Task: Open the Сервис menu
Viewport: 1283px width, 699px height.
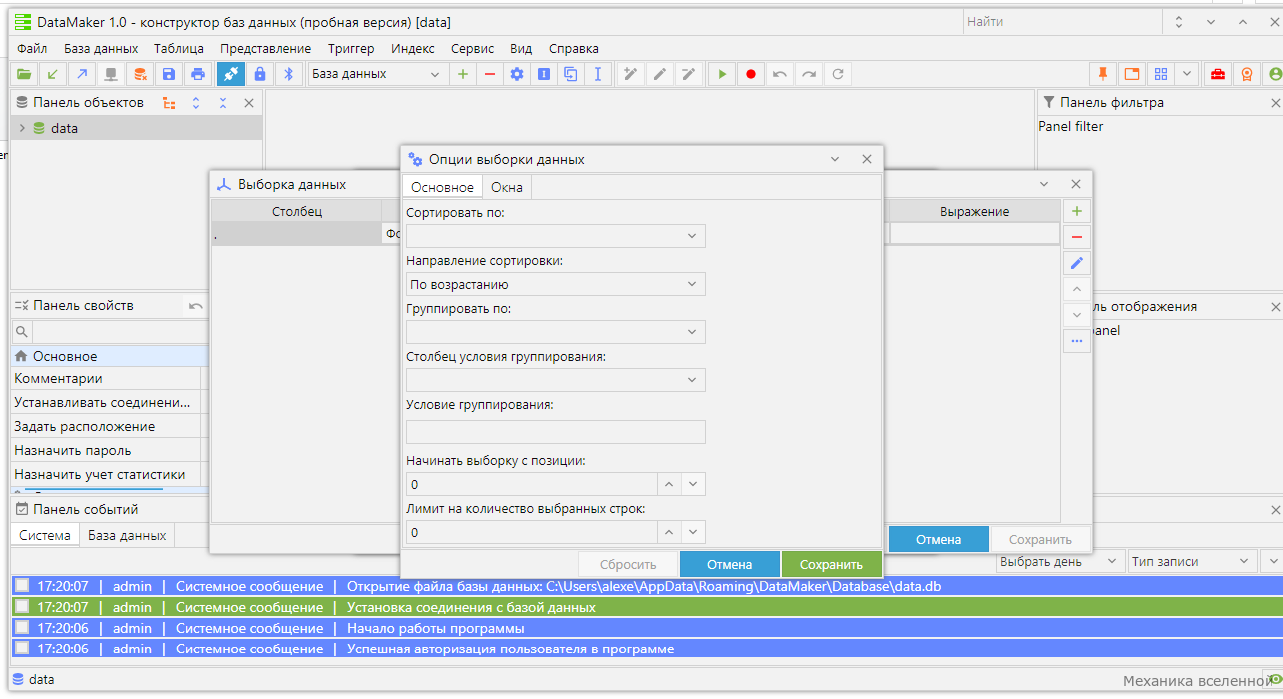Action: point(472,48)
